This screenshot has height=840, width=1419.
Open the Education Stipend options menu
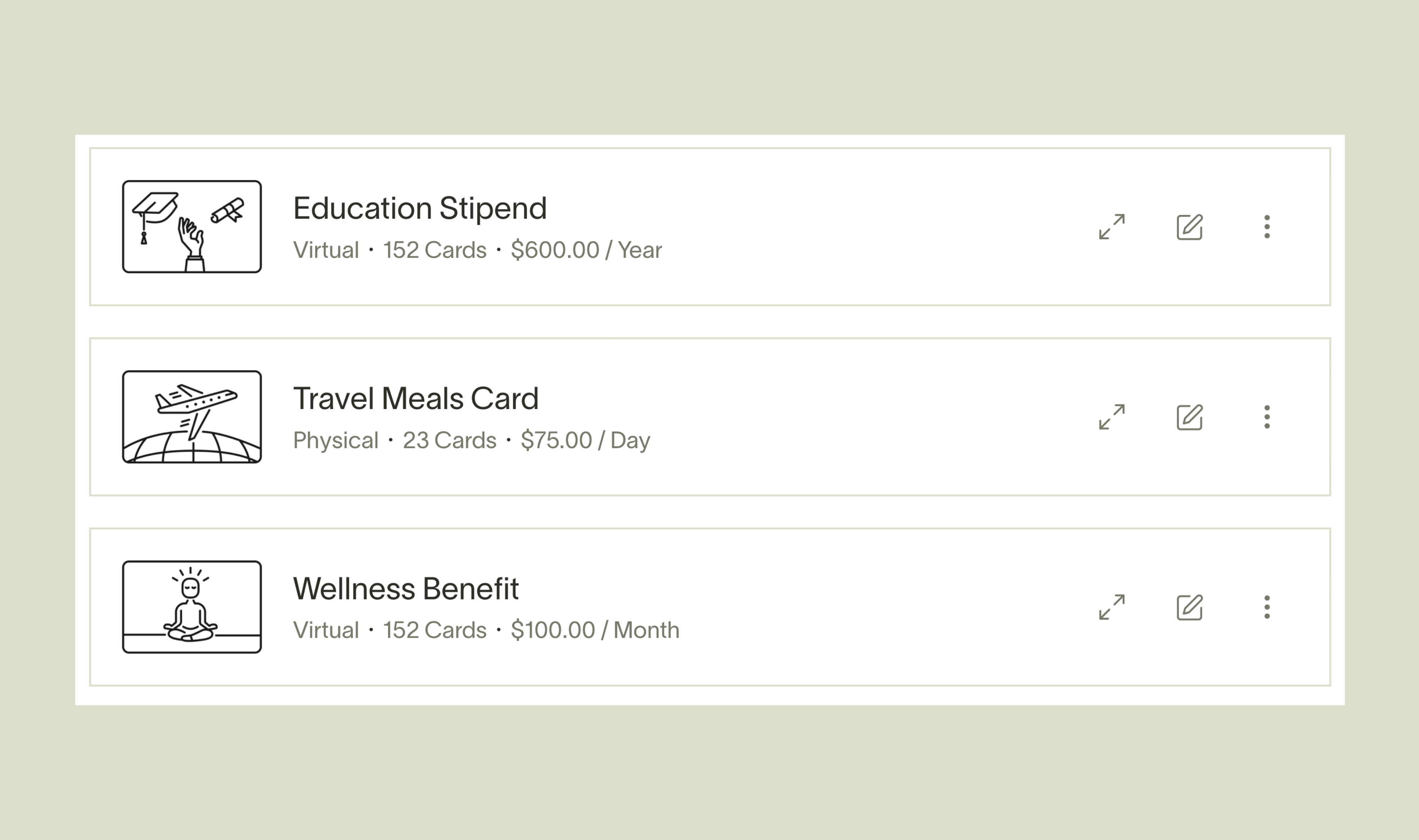[1267, 226]
